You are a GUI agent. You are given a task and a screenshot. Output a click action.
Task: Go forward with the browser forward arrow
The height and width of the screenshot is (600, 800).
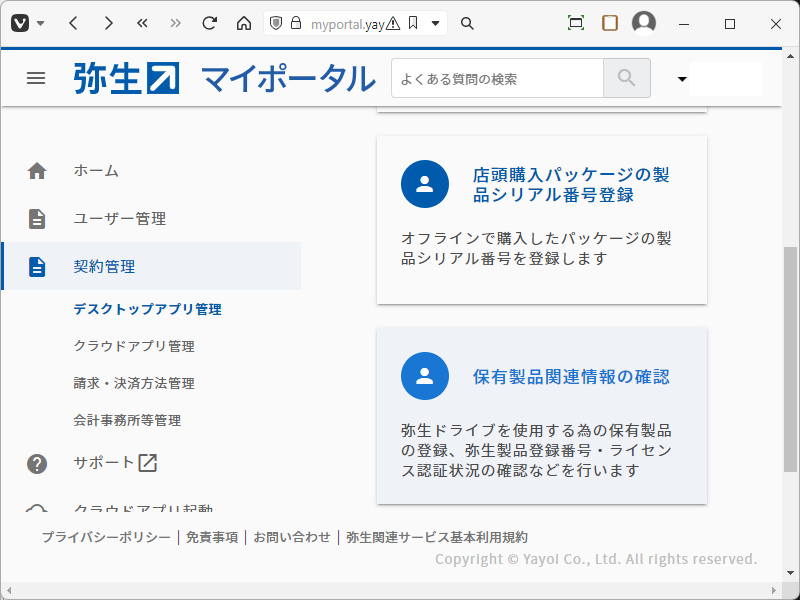108,23
